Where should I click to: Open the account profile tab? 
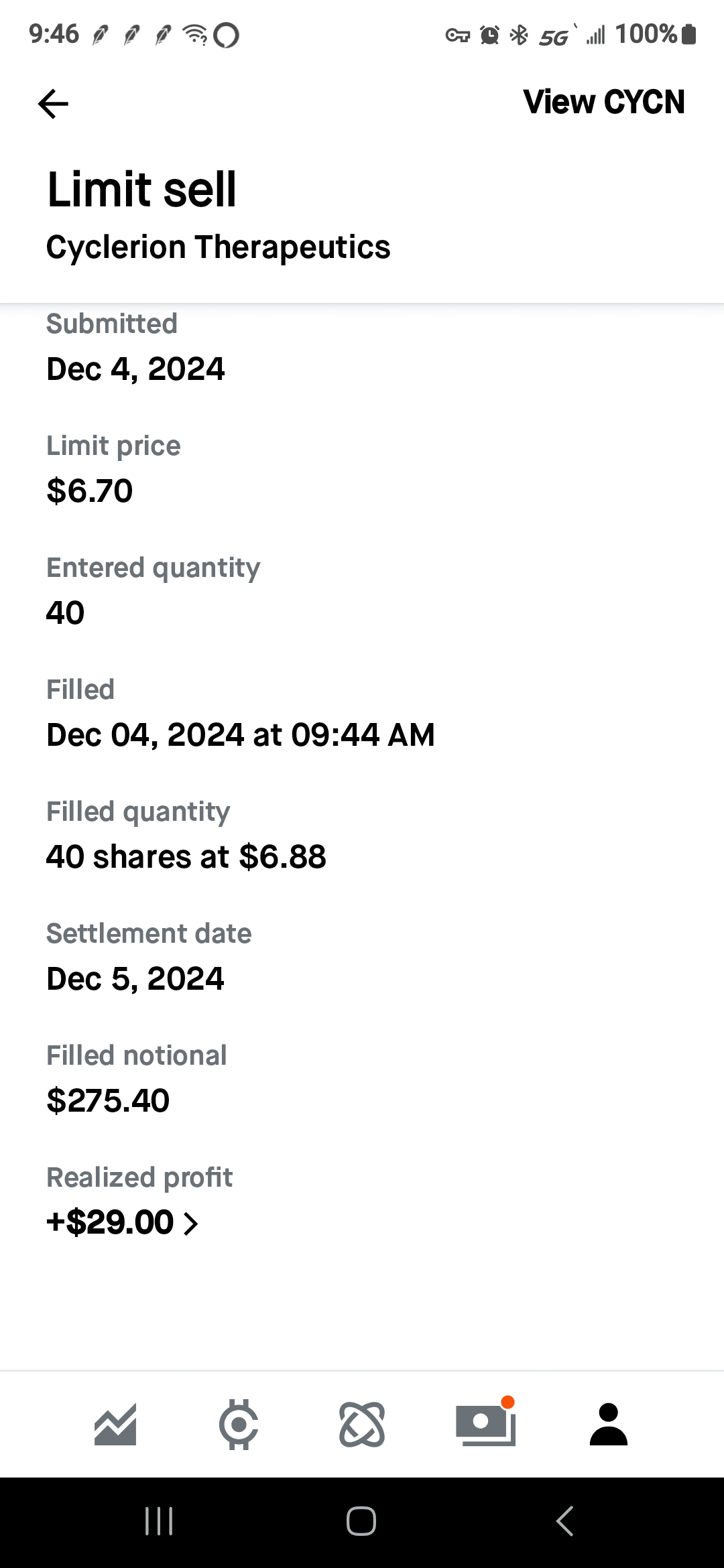(608, 1423)
